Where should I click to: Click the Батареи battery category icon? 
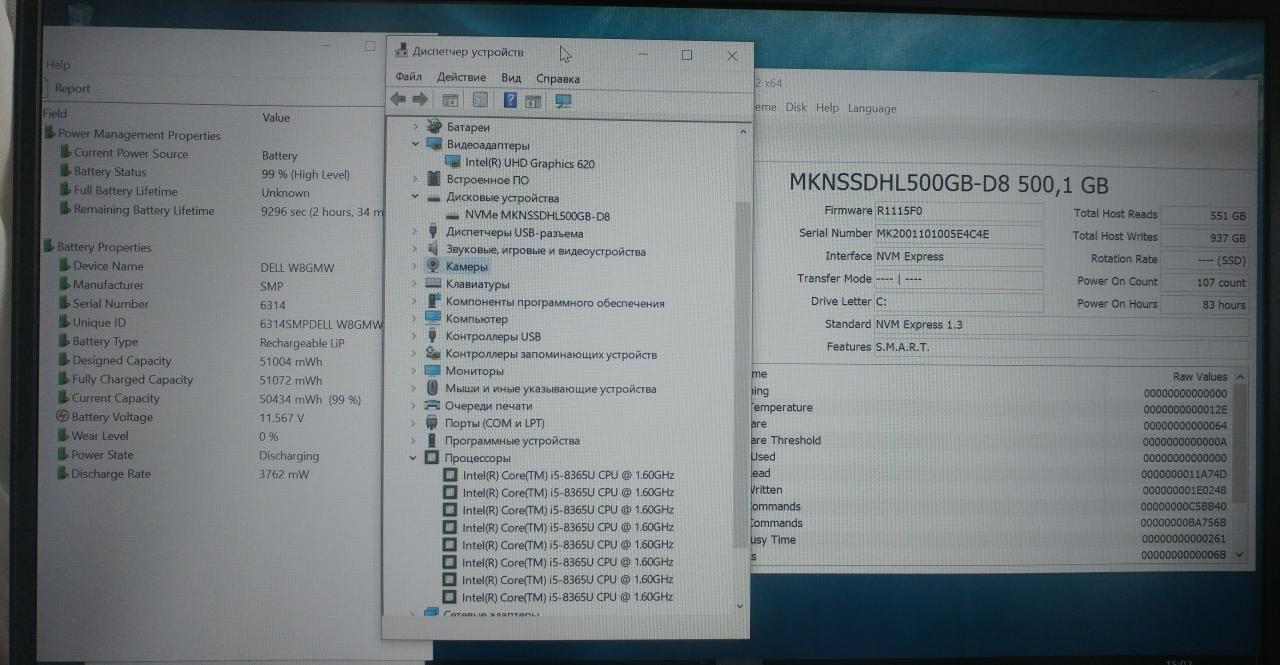pyautogui.click(x=434, y=127)
